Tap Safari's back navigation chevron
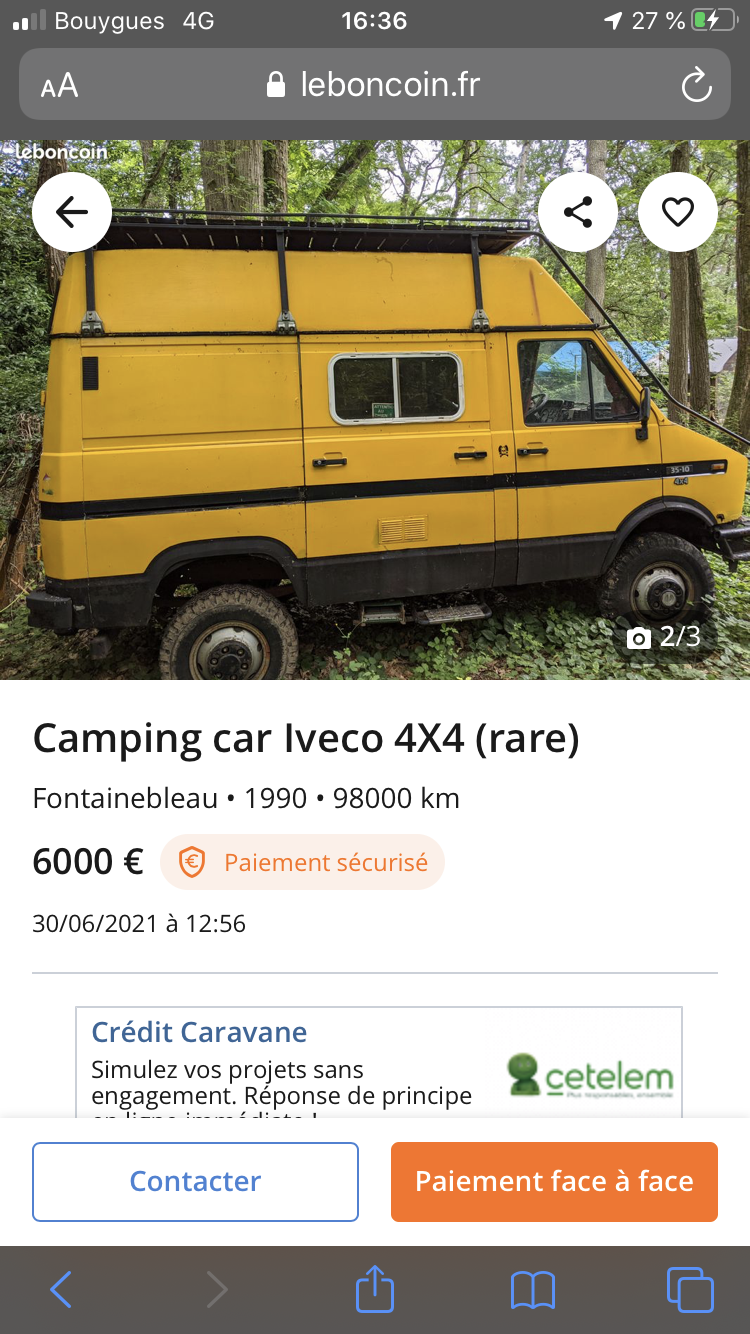 [60, 1289]
